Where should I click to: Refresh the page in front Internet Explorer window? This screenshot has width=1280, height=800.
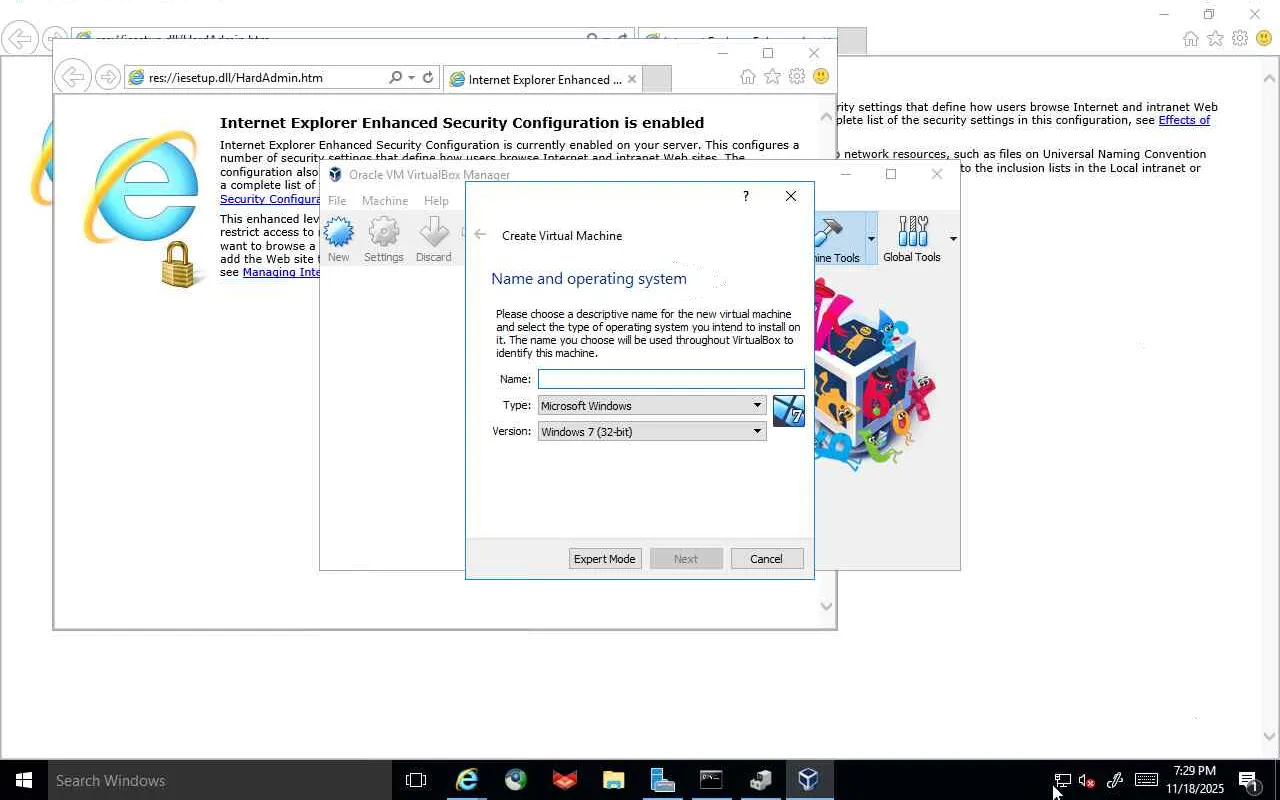coord(428,78)
